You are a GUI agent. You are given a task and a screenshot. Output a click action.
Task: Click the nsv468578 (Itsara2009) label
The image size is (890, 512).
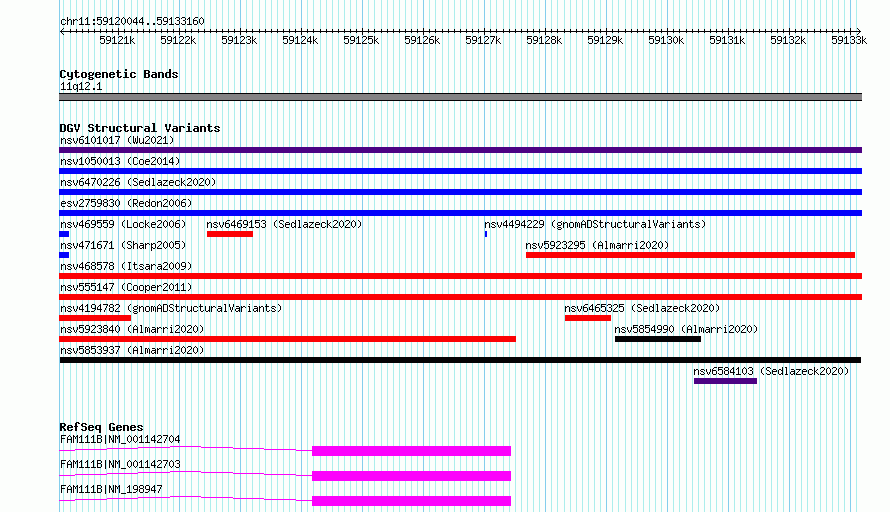point(126,266)
